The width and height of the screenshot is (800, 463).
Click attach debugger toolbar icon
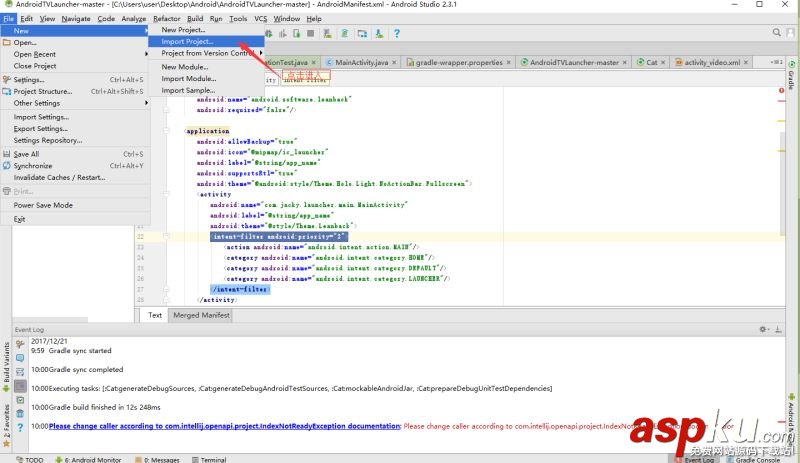[x=297, y=34]
